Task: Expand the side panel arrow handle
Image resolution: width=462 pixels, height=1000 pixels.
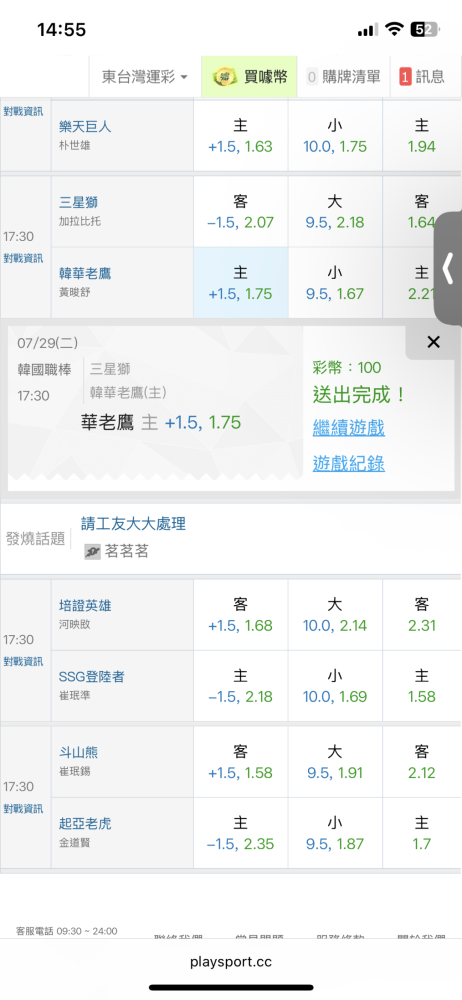Action: (448, 268)
